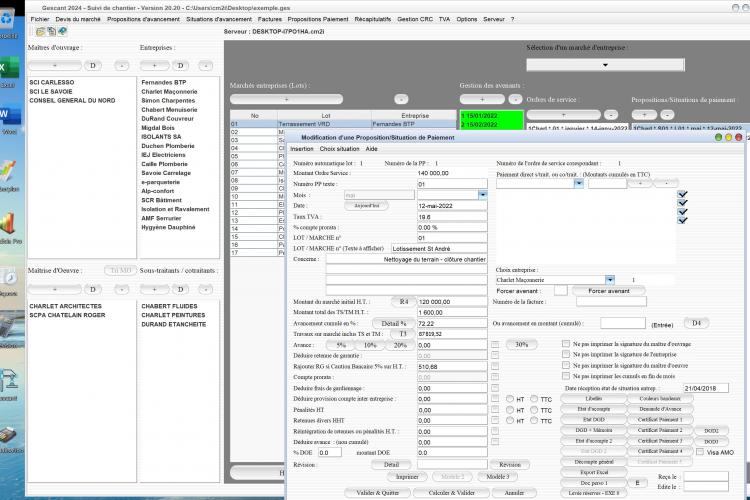Open the Paiement direct s/trait. dropdown
750x500 pixels.
tap(579, 183)
